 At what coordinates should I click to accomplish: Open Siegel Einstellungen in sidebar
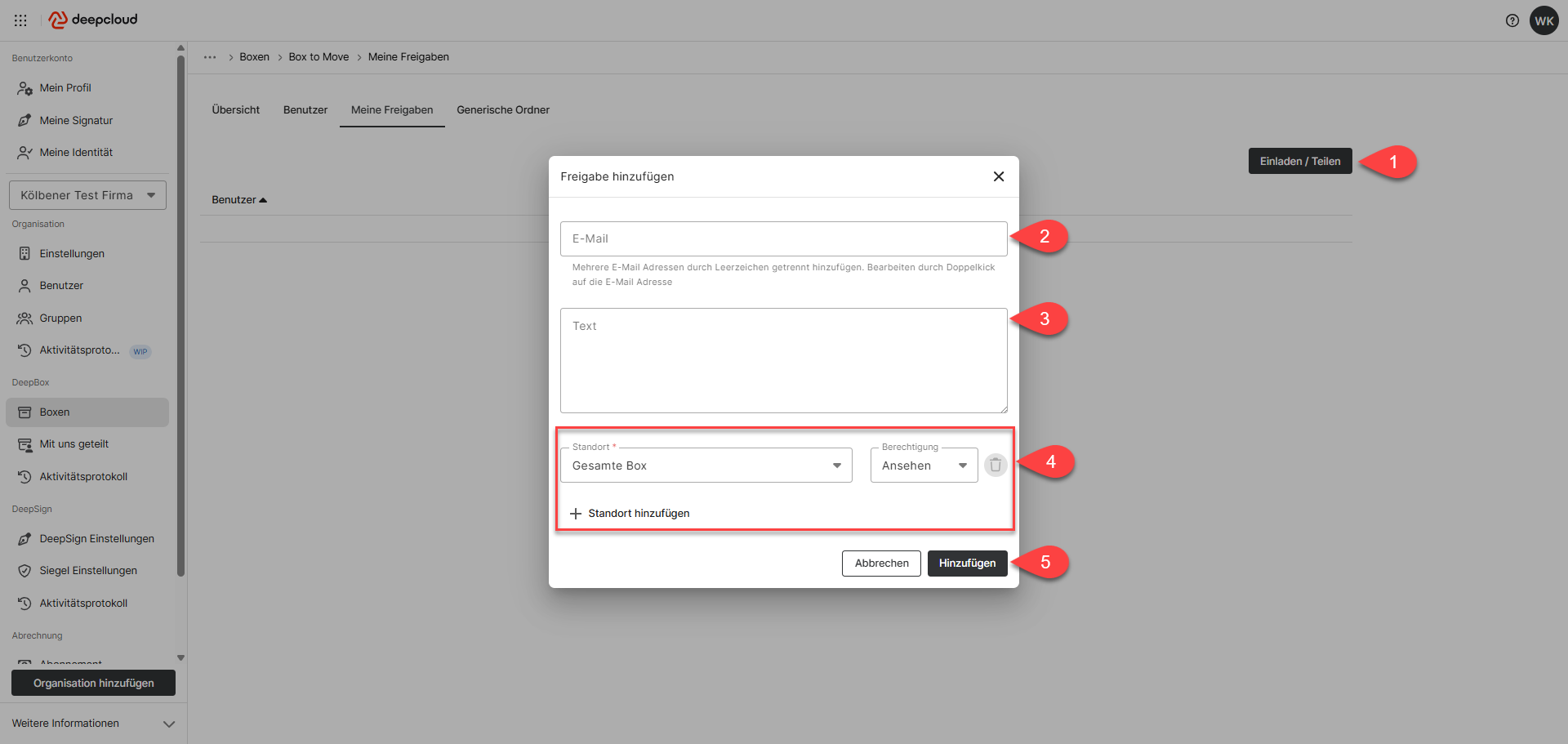pyautogui.click(x=88, y=571)
